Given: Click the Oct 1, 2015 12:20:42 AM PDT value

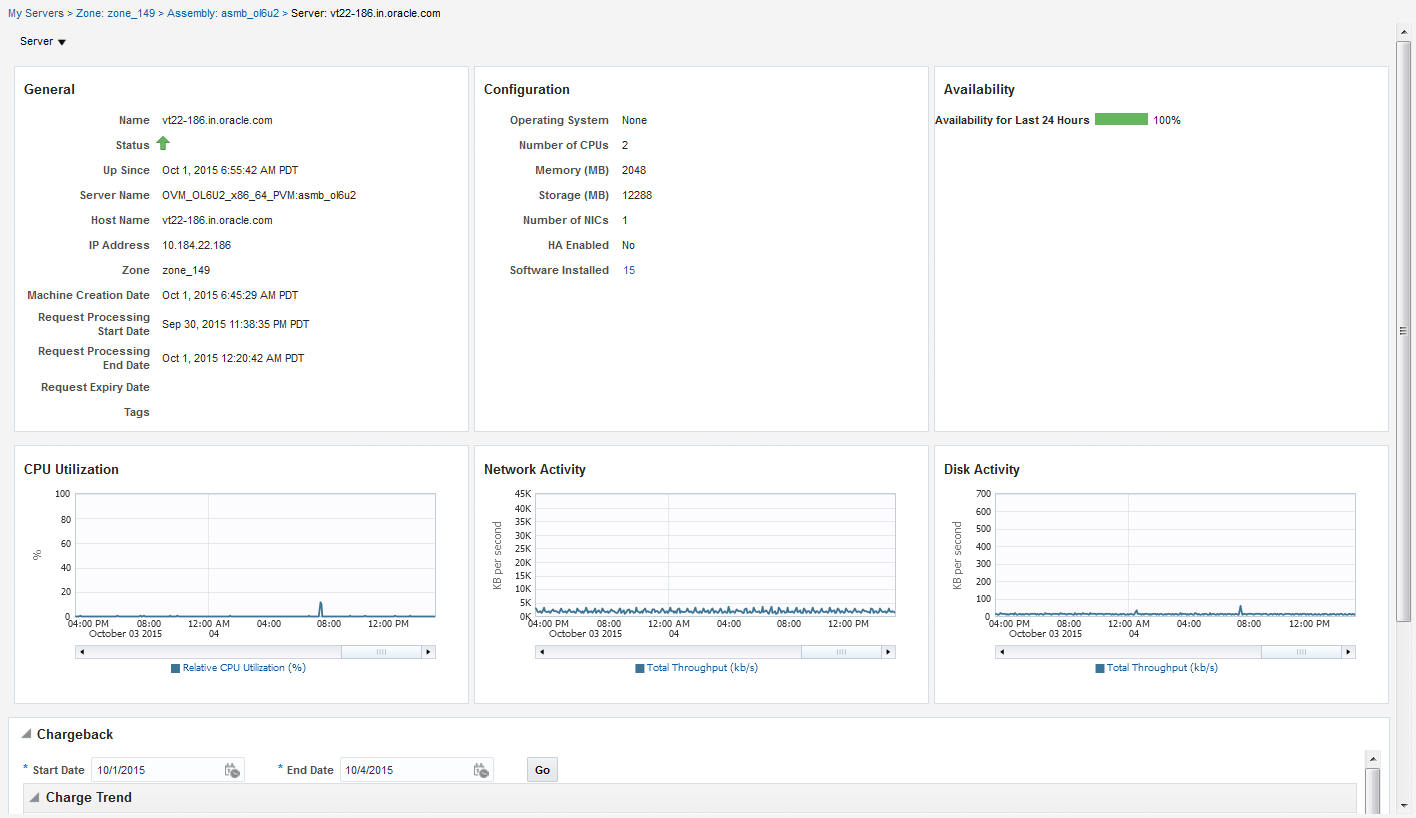Looking at the screenshot, I should pyautogui.click(x=233, y=358).
